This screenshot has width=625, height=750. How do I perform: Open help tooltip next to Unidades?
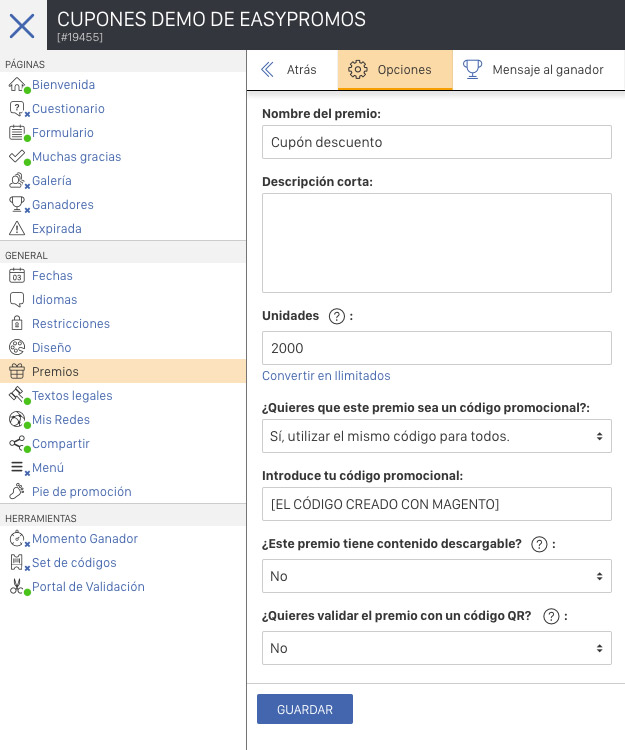coord(337,316)
